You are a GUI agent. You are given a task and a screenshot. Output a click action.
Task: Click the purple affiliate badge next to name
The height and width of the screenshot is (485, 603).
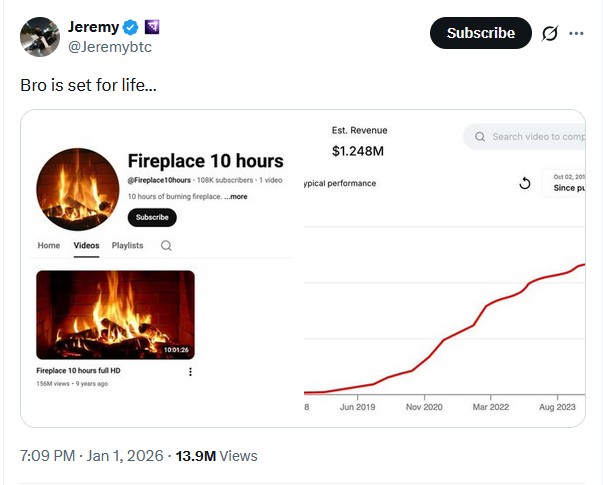(x=152, y=26)
